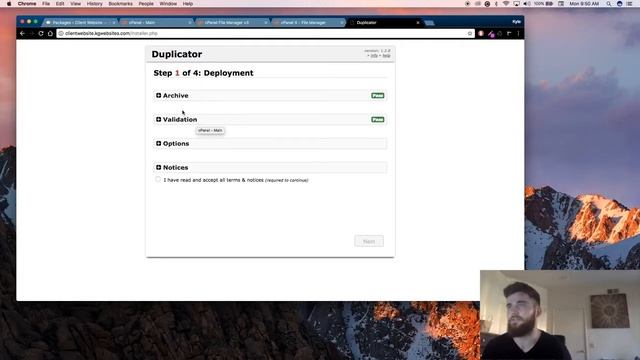The height and width of the screenshot is (360, 640).
Task: Close the Duplicator tab
Action: [x=418, y=22]
